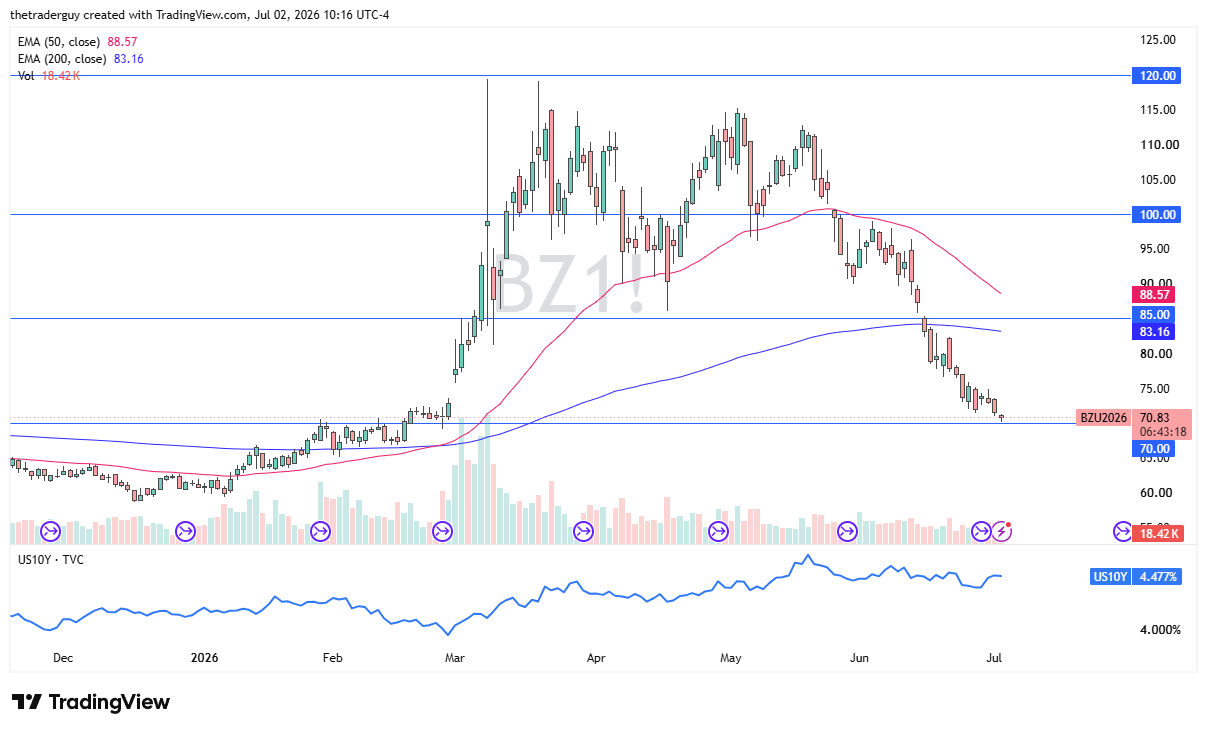Select the Vol 18.42K legend
This screenshot has width=1207, height=732.
(x=49, y=76)
